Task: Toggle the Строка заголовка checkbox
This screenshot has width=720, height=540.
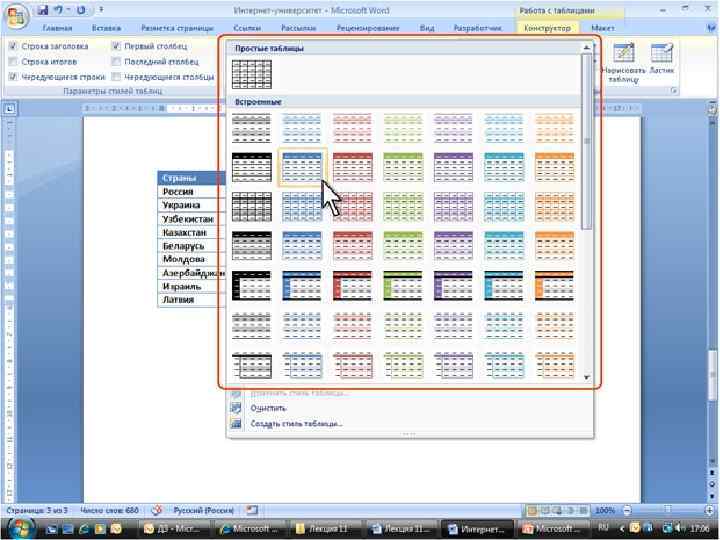Action: coord(13,46)
